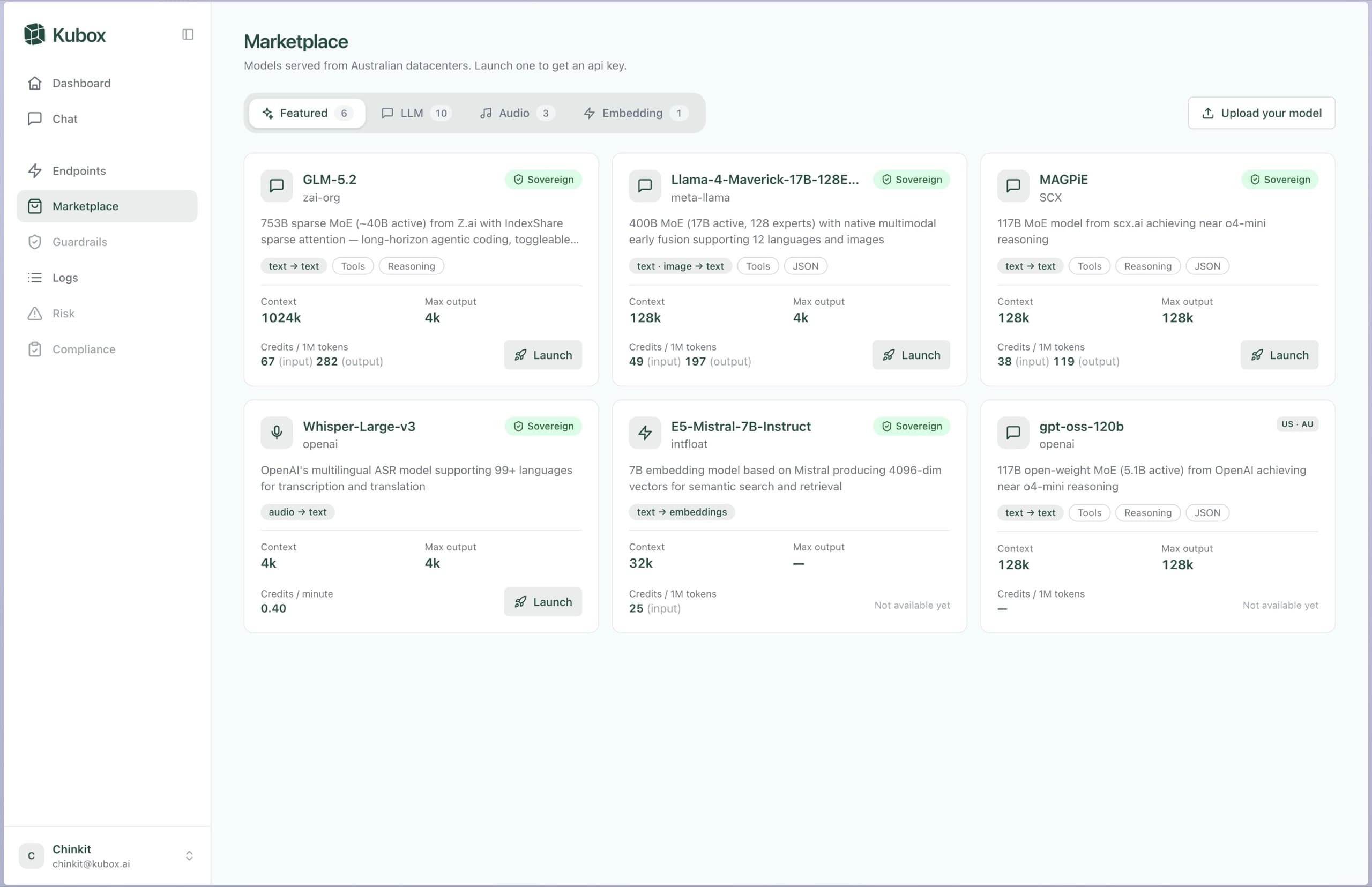Click the E5-Mistral-7B-Instruct title
Screen dimensions: 1372x887
tap(741, 427)
